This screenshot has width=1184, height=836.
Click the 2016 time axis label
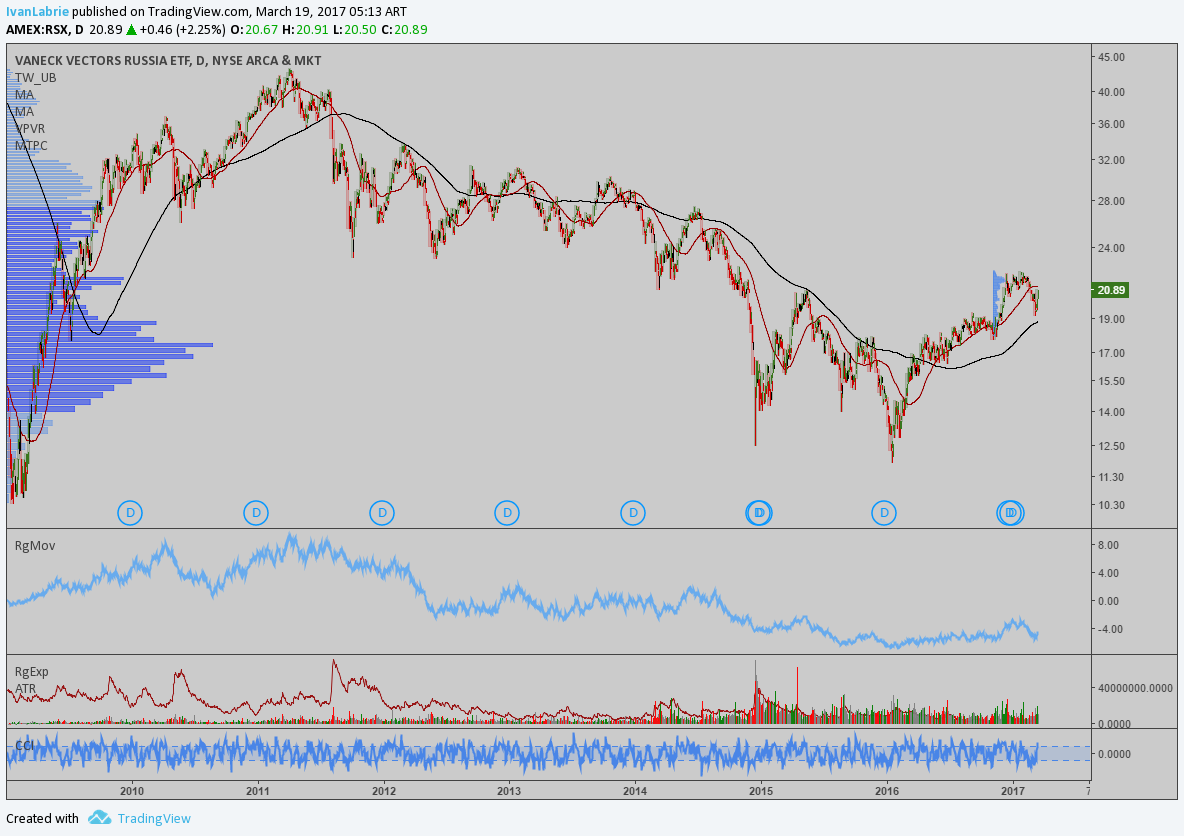pyautogui.click(x=886, y=791)
